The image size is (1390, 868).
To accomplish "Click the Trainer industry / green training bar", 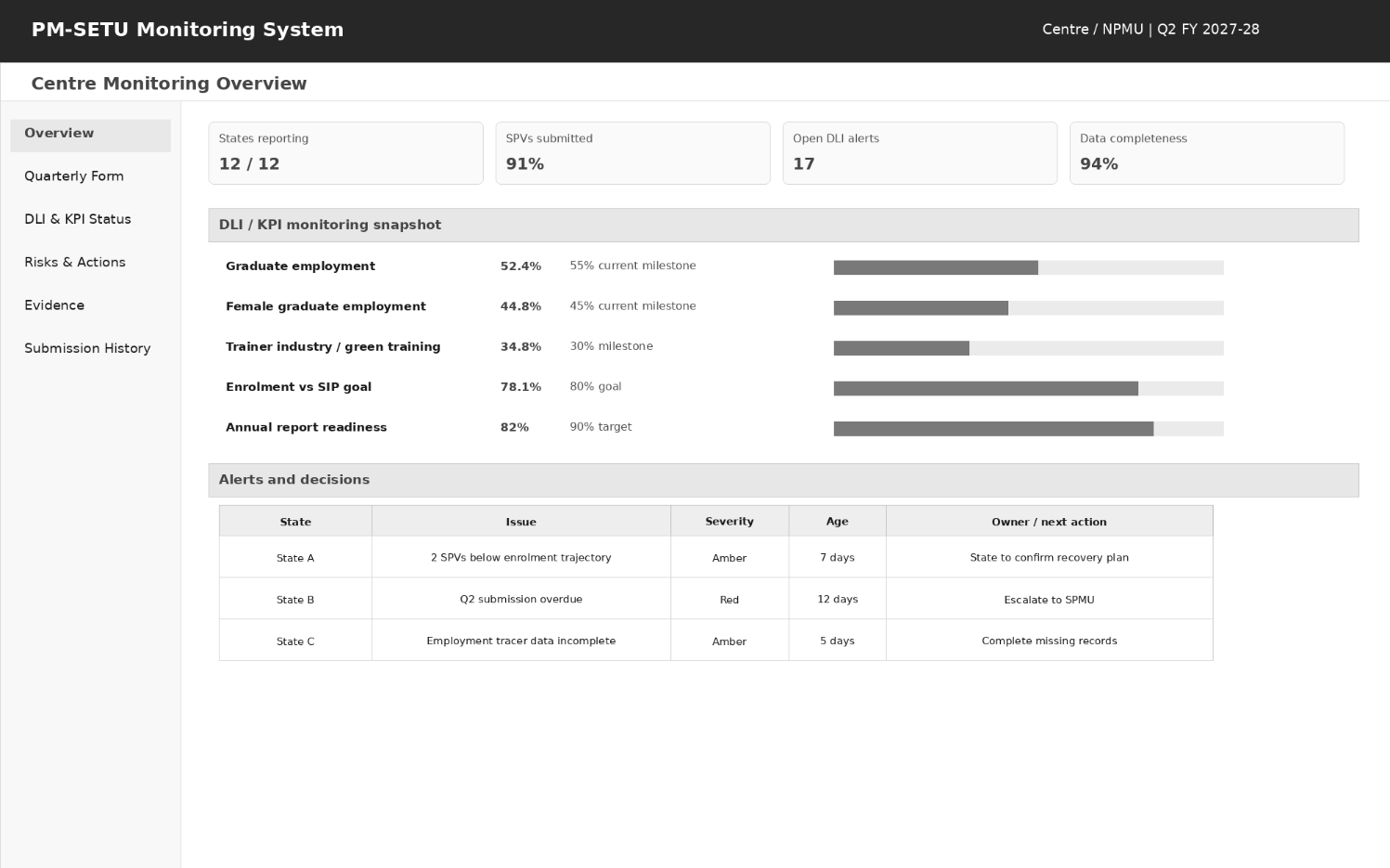I will (1028, 348).
